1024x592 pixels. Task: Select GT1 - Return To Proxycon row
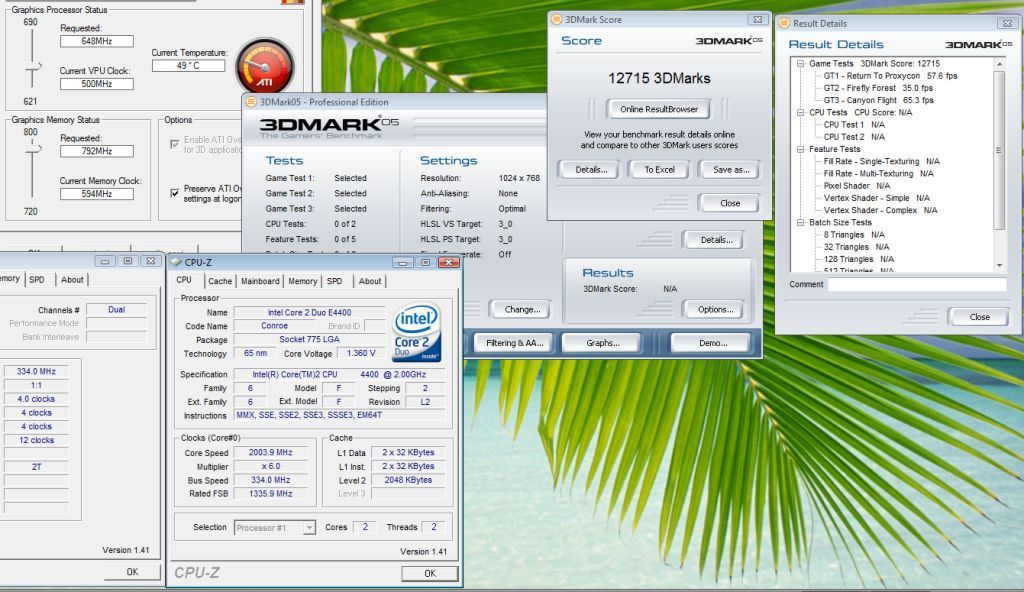890,76
